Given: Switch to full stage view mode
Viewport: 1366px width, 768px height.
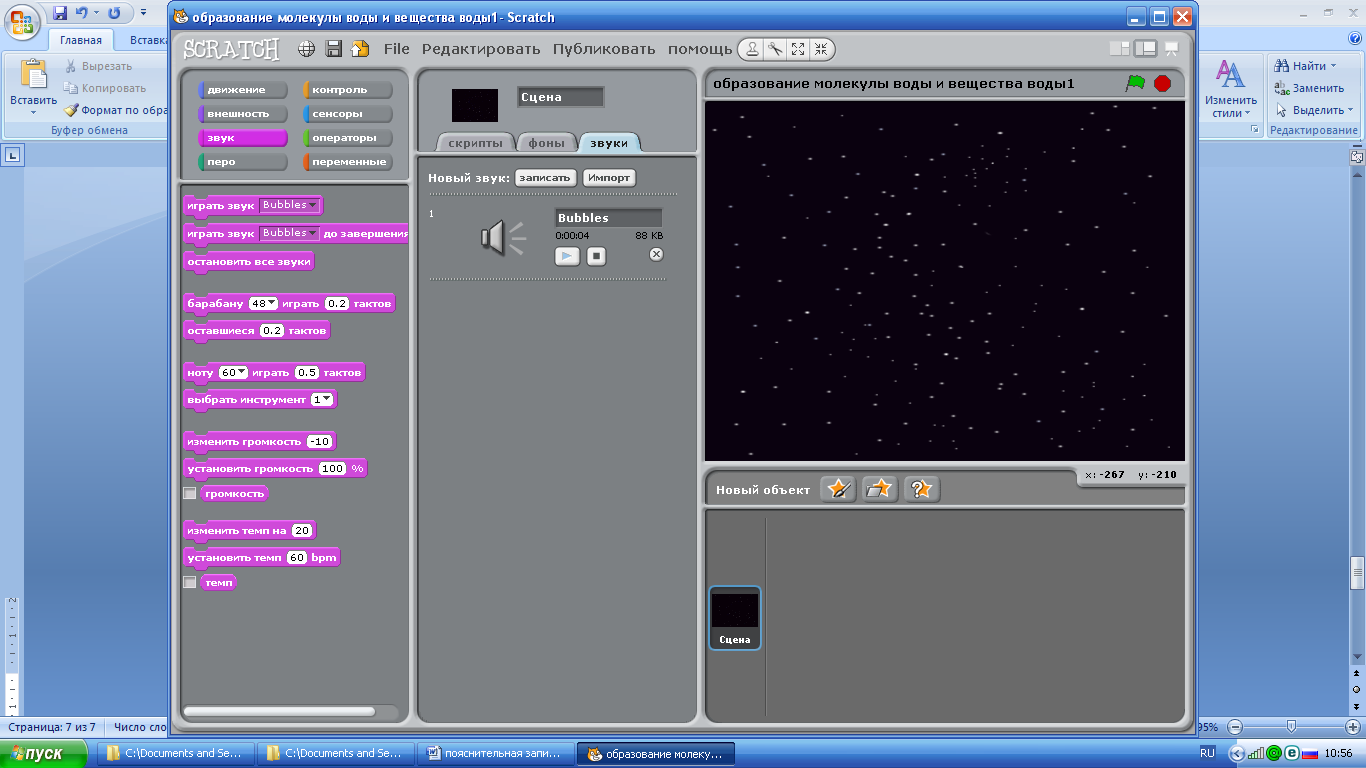Looking at the screenshot, I should 1146,48.
